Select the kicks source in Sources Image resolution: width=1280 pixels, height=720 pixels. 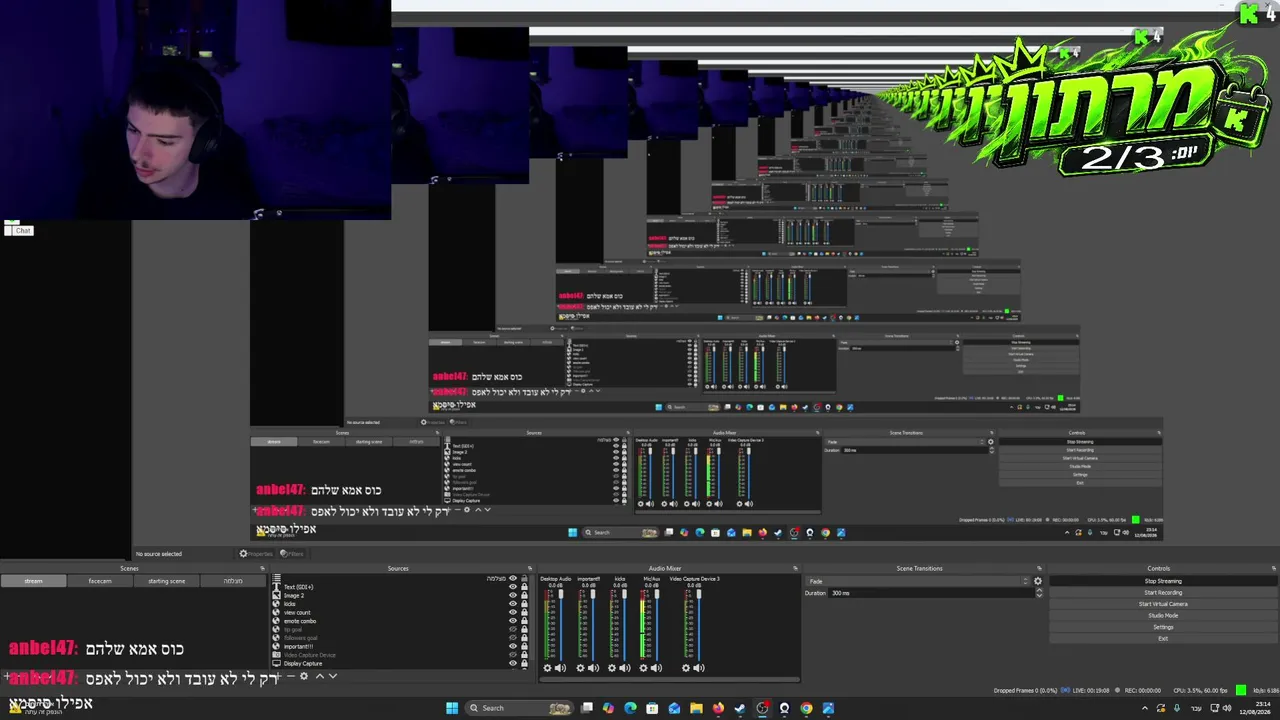coord(290,604)
